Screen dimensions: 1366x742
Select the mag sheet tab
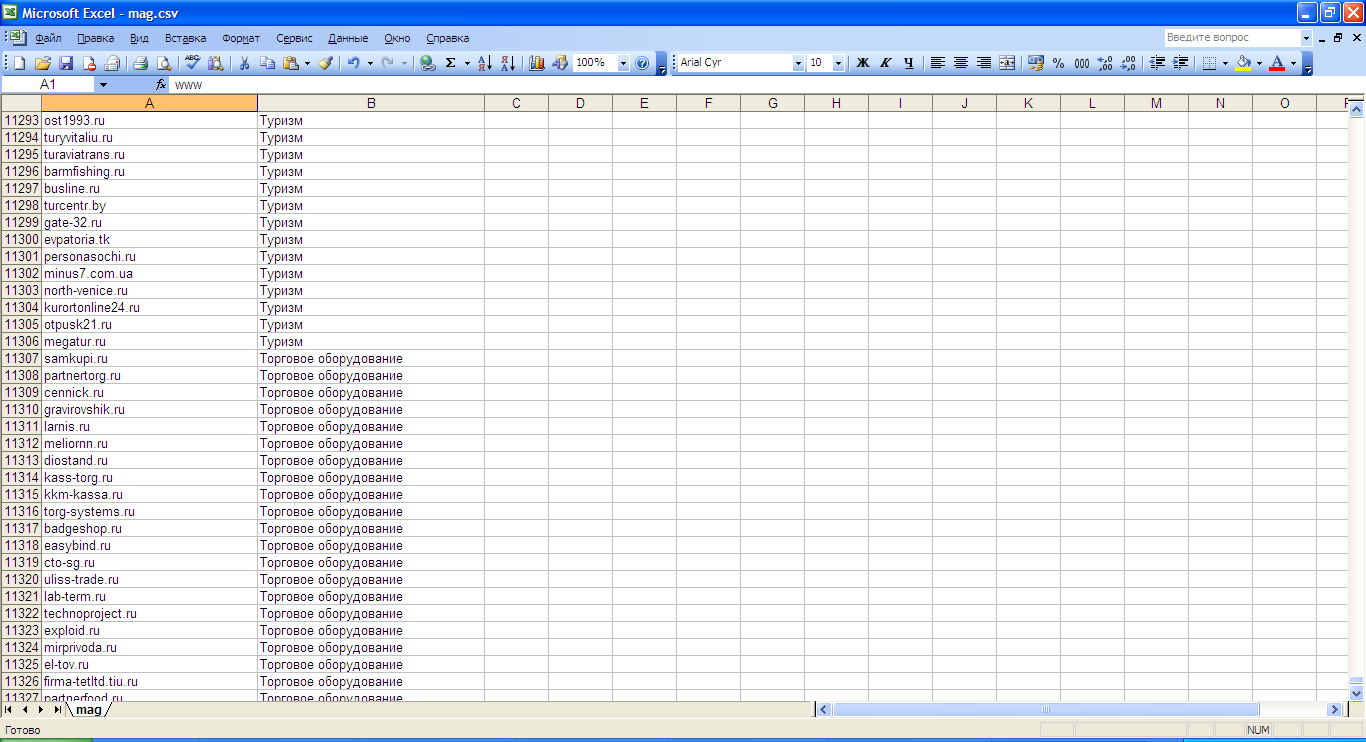[x=89, y=709]
